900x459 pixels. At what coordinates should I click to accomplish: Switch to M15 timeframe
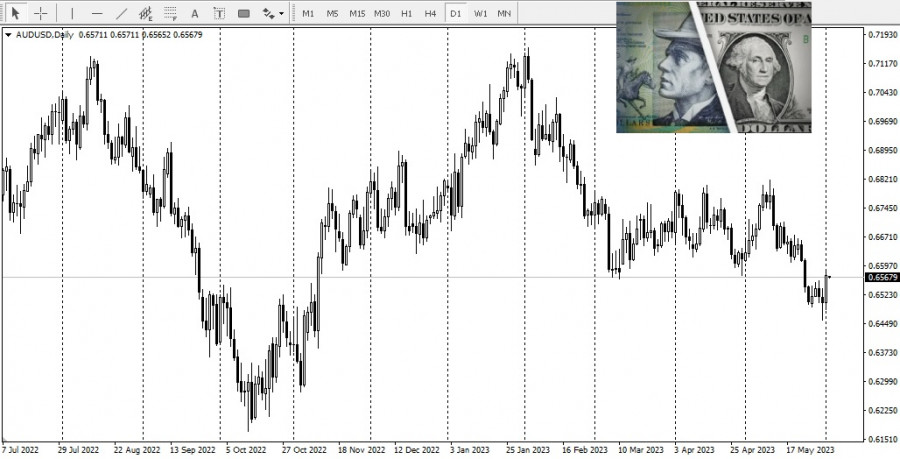tap(357, 13)
